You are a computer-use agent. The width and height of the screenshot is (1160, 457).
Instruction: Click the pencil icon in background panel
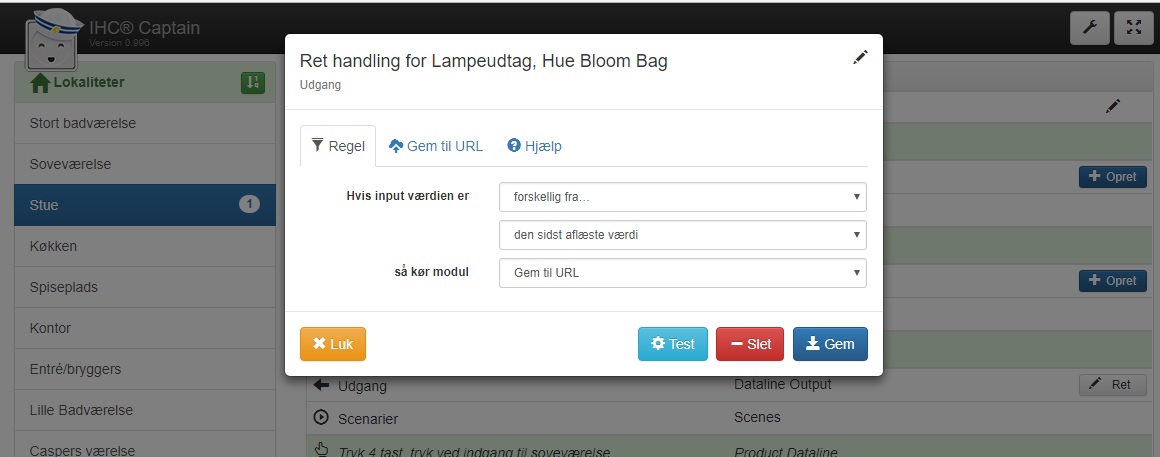tap(1113, 105)
